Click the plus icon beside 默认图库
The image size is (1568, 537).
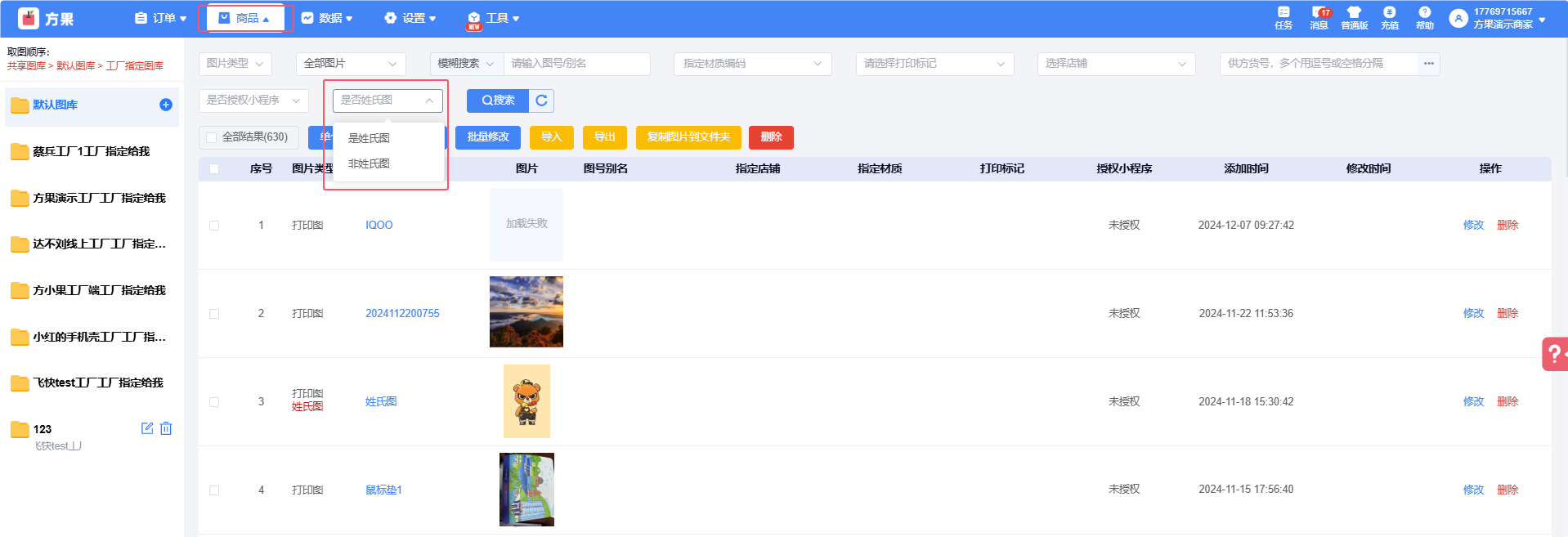[166, 105]
